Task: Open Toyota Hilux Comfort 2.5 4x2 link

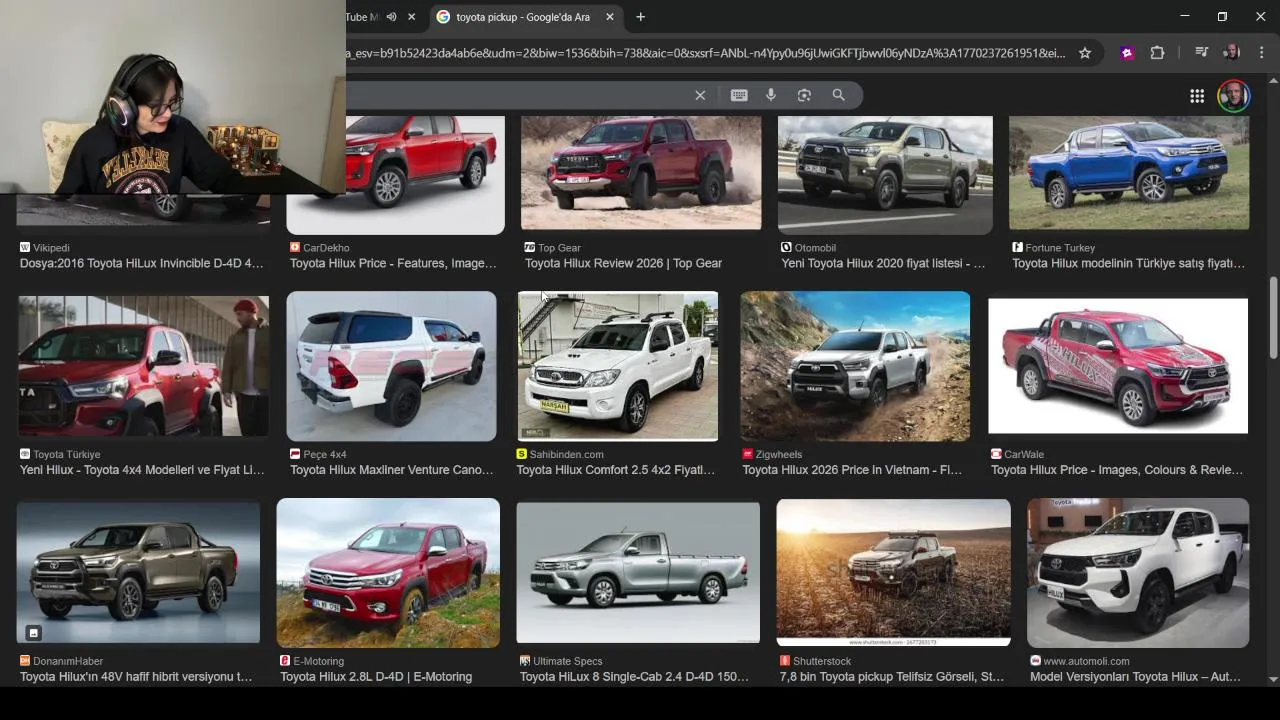Action: click(x=616, y=470)
